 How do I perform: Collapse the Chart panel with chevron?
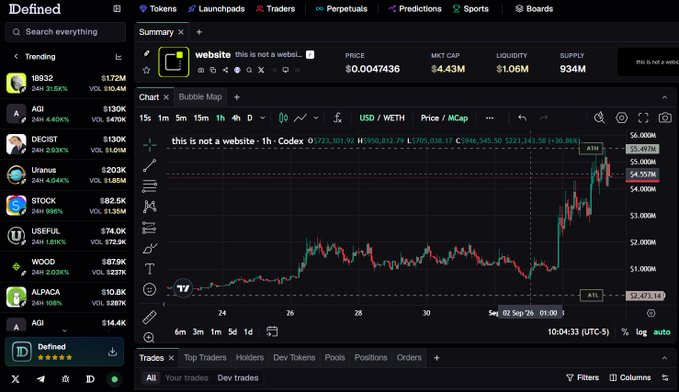click(x=664, y=97)
